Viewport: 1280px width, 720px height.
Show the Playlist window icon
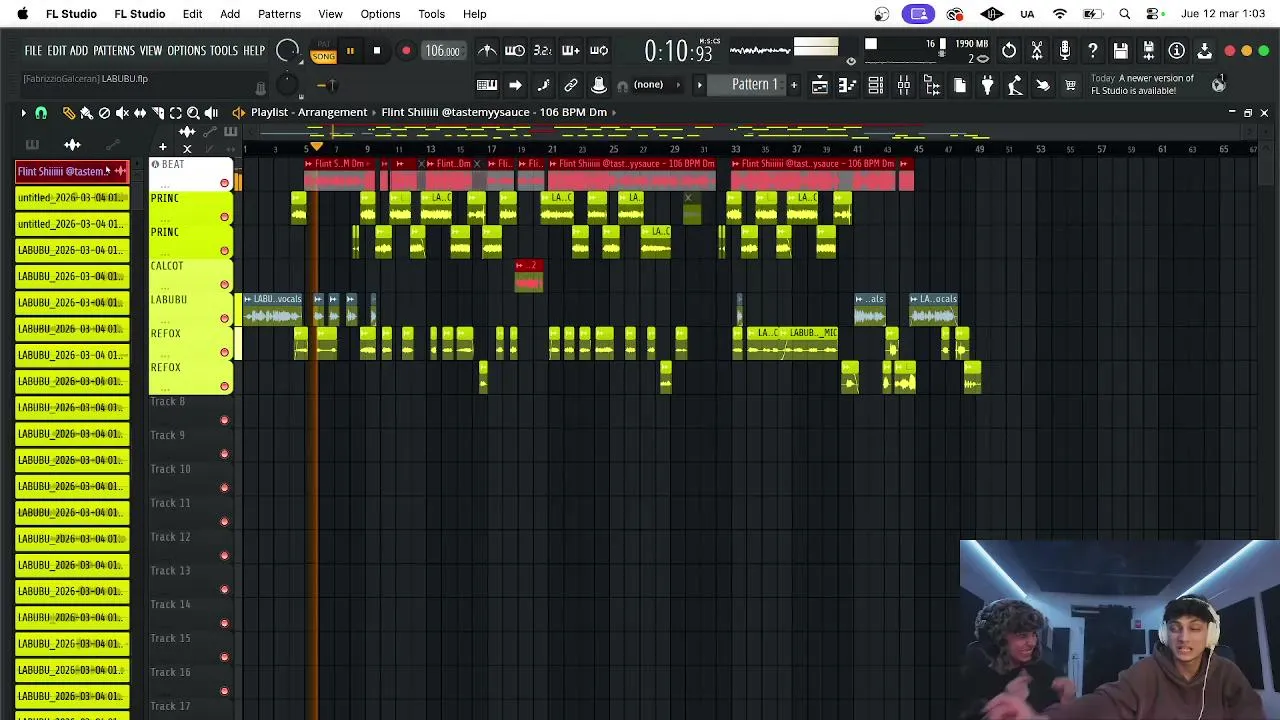pos(819,85)
